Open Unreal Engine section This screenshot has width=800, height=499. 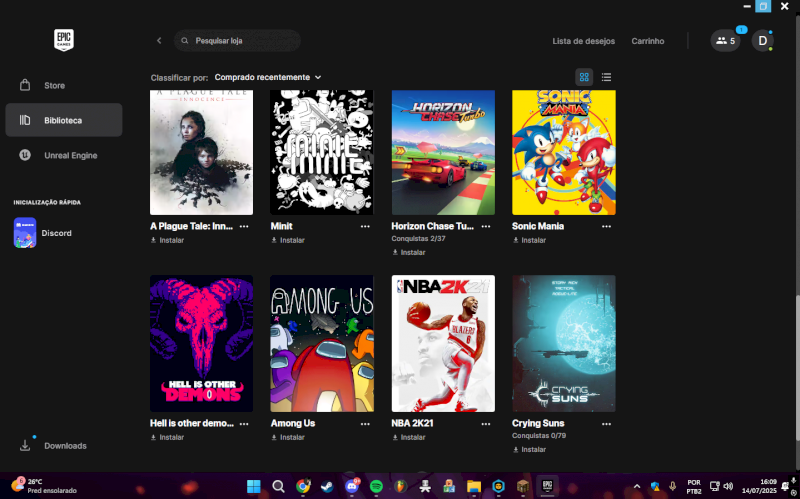pos(64,155)
